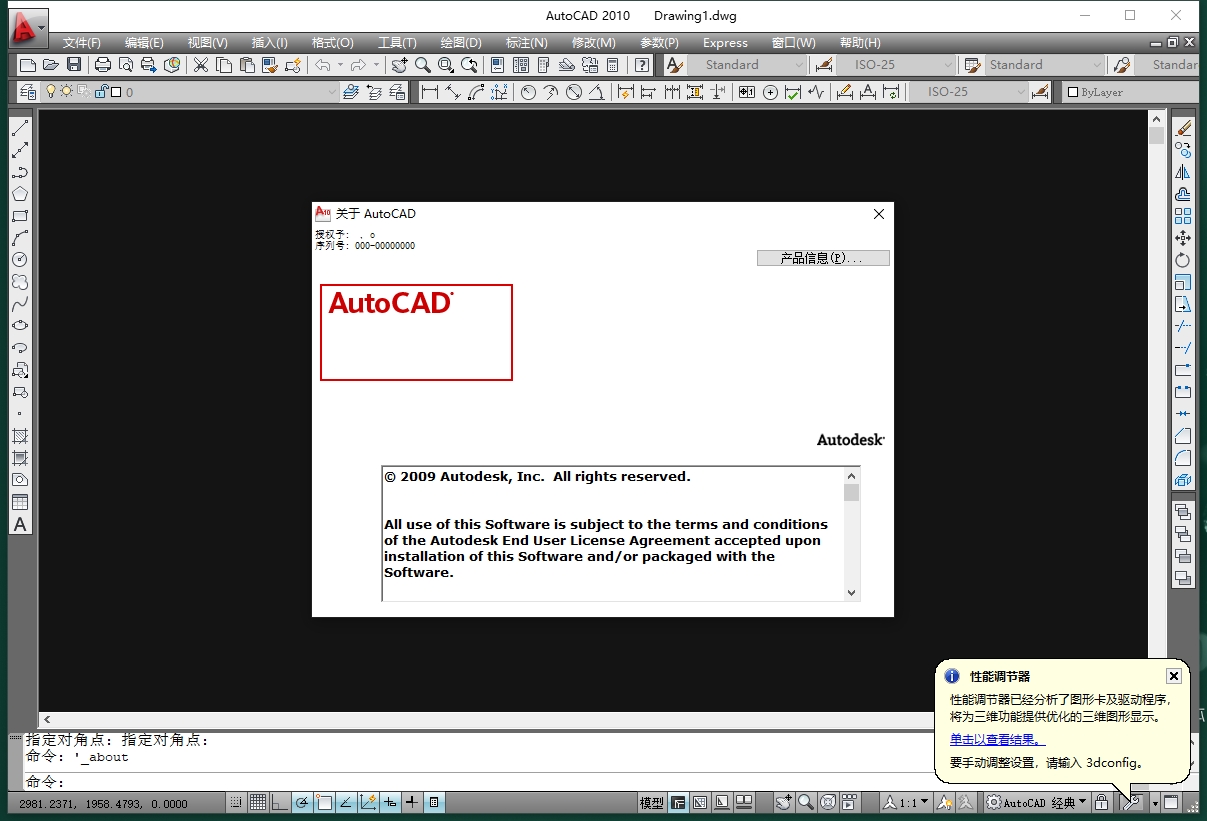Toggle Object Snap Tracking in status bar
The height and width of the screenshot is (821, 1207).
pyautogui.click(x=346, y=803)
